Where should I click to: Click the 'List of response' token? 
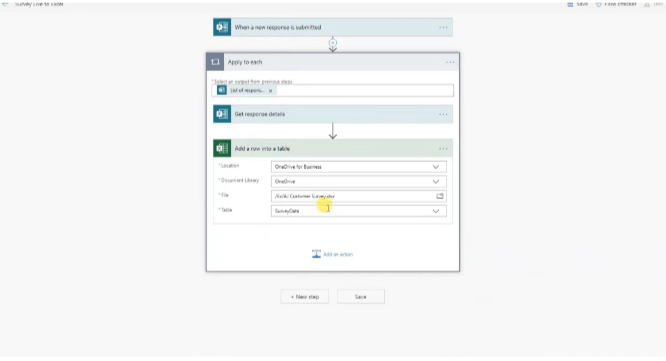(247, 90)
